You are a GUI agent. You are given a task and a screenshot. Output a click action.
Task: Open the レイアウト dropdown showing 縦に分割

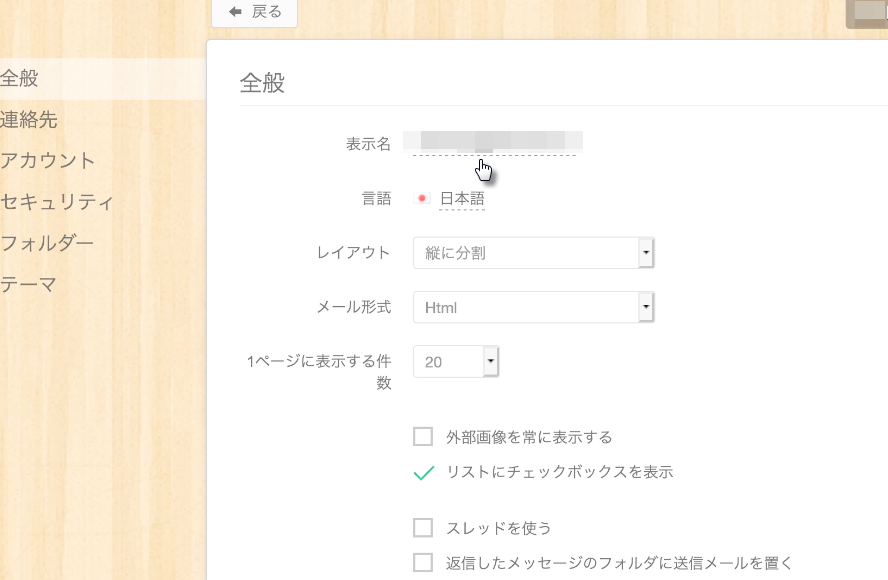tap(533, 253)
